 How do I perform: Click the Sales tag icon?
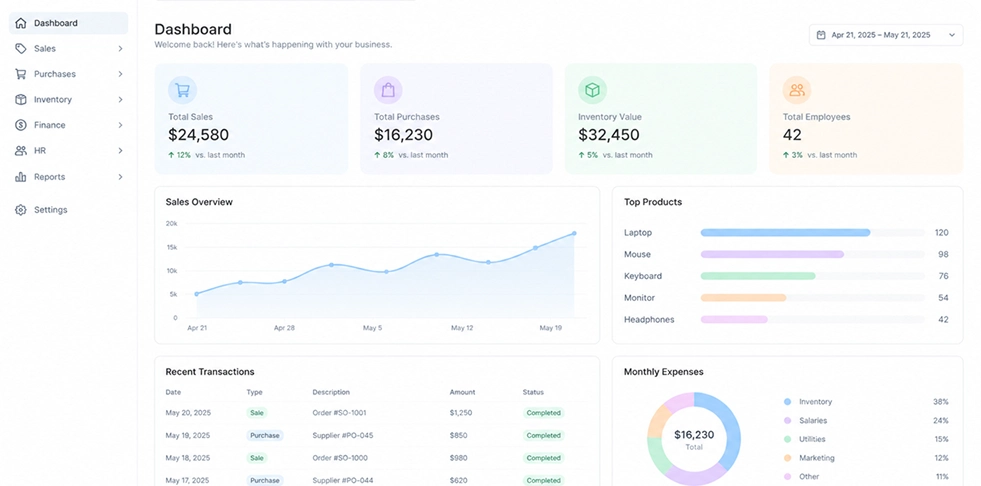pos(21,49)
